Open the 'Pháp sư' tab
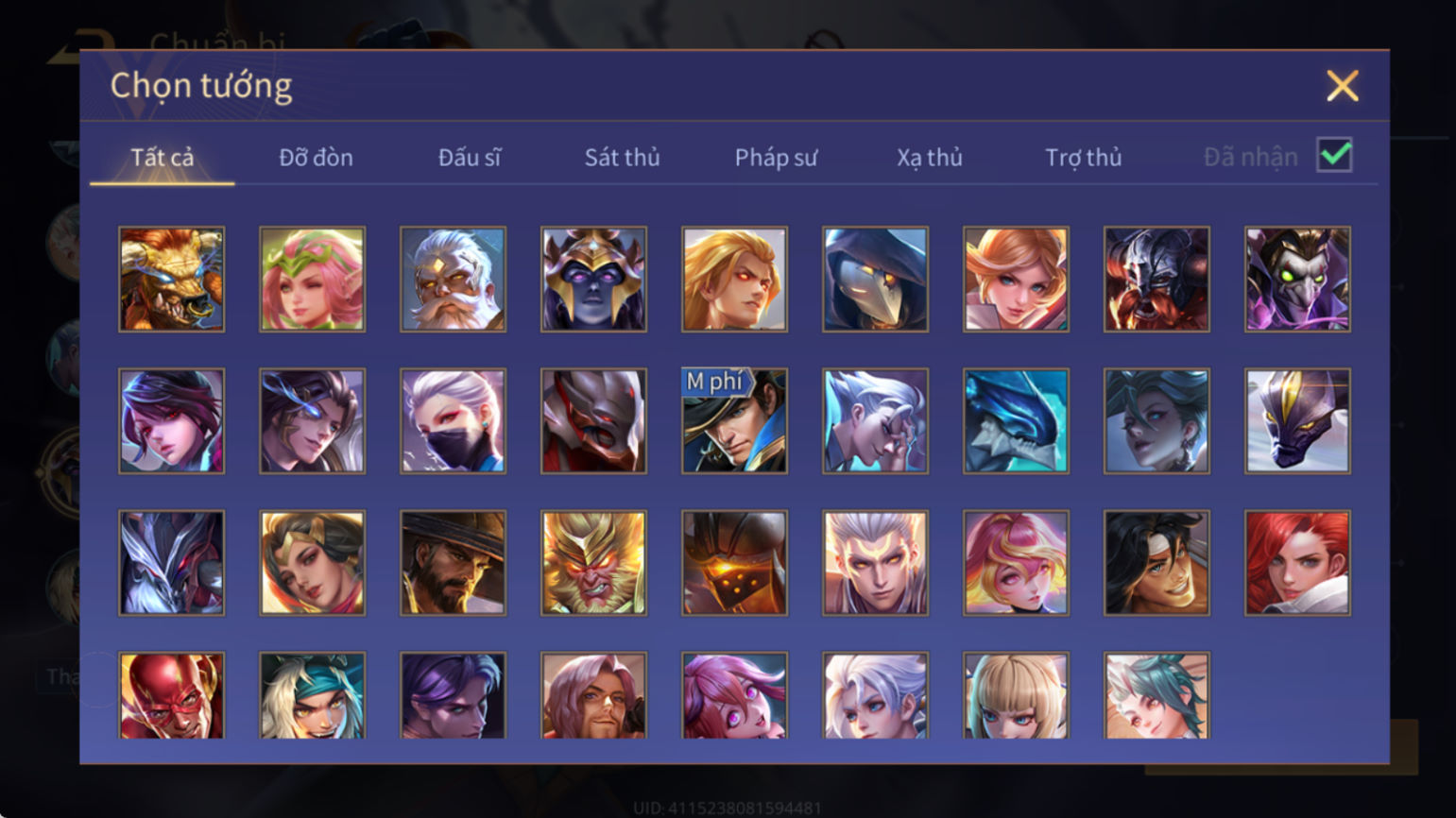This screenshot has height=818, width=1456. pyautogui.click(x=776, y=158)
